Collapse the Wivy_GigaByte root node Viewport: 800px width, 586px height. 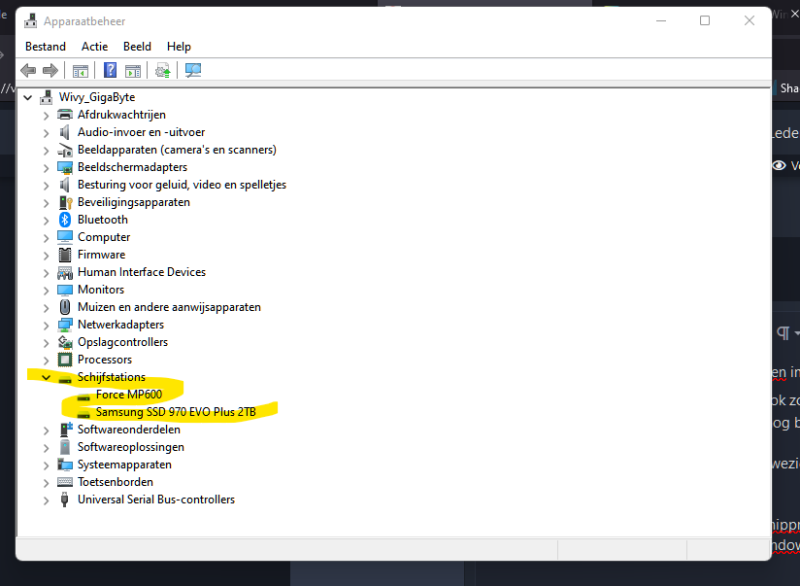pos(27,97)
